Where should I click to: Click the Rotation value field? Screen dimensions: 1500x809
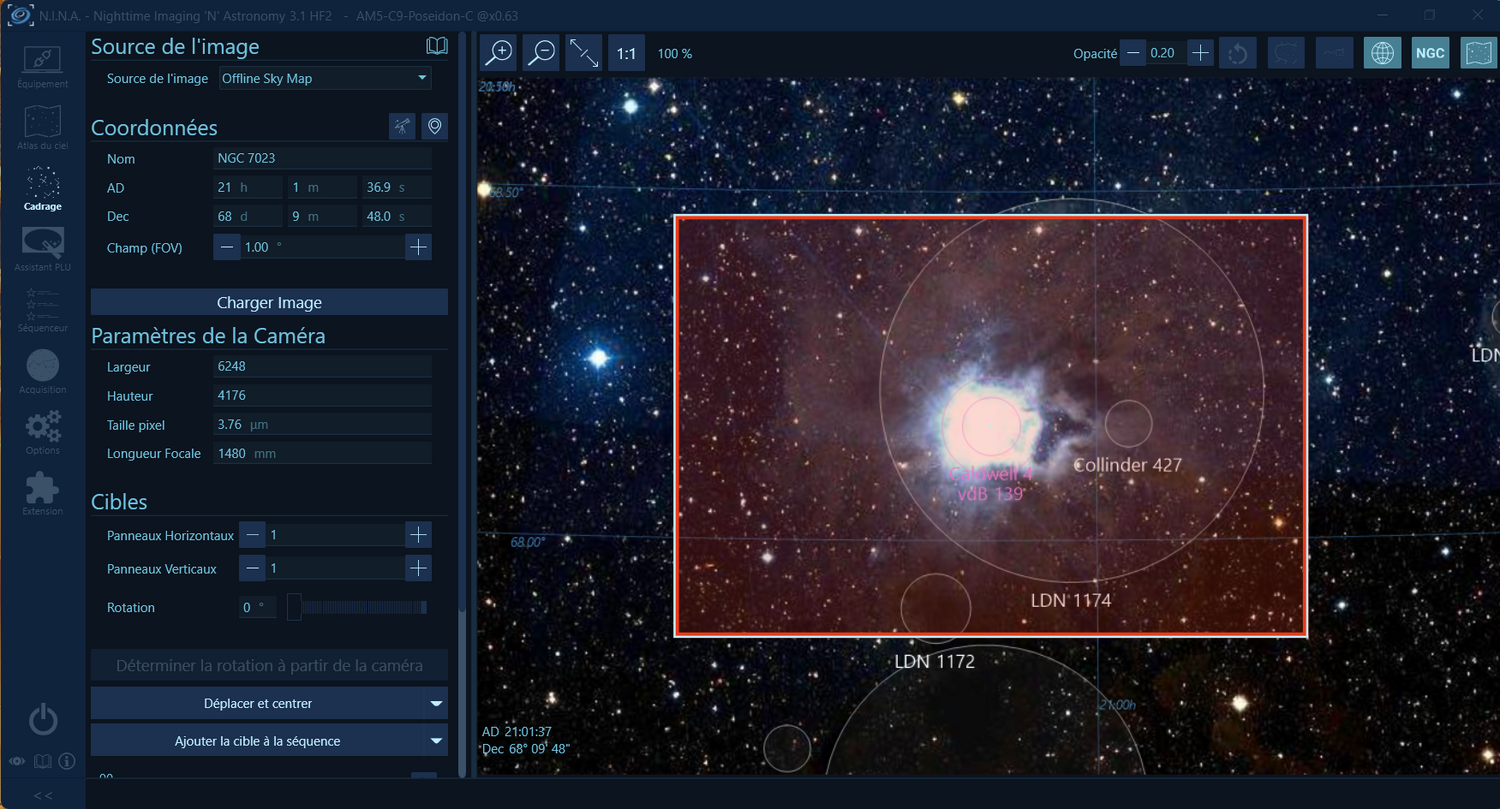click(x=257, y=607)
